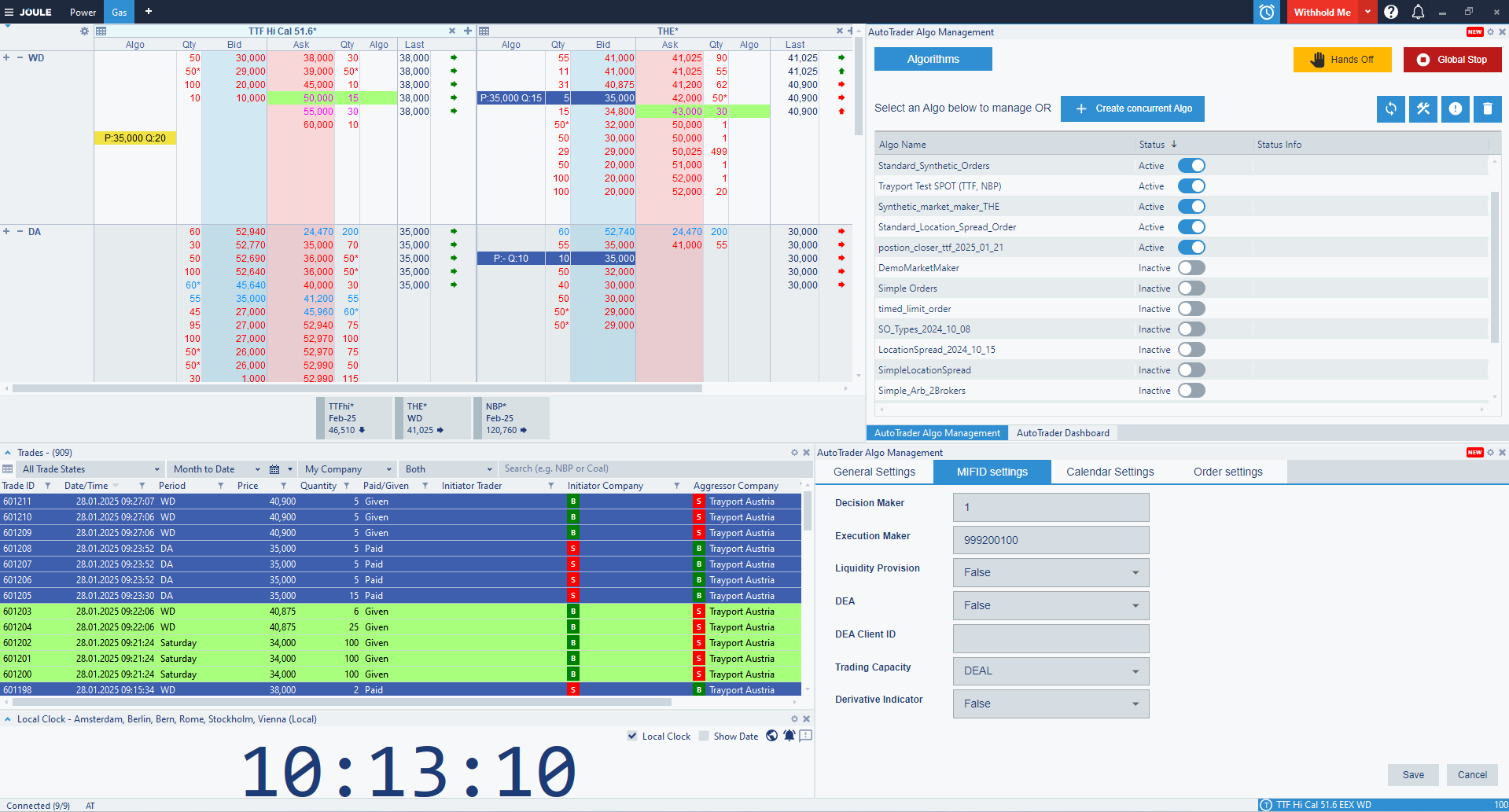
Task: Open the algo tools wrench icon
Action: [x=1423, y=108]
